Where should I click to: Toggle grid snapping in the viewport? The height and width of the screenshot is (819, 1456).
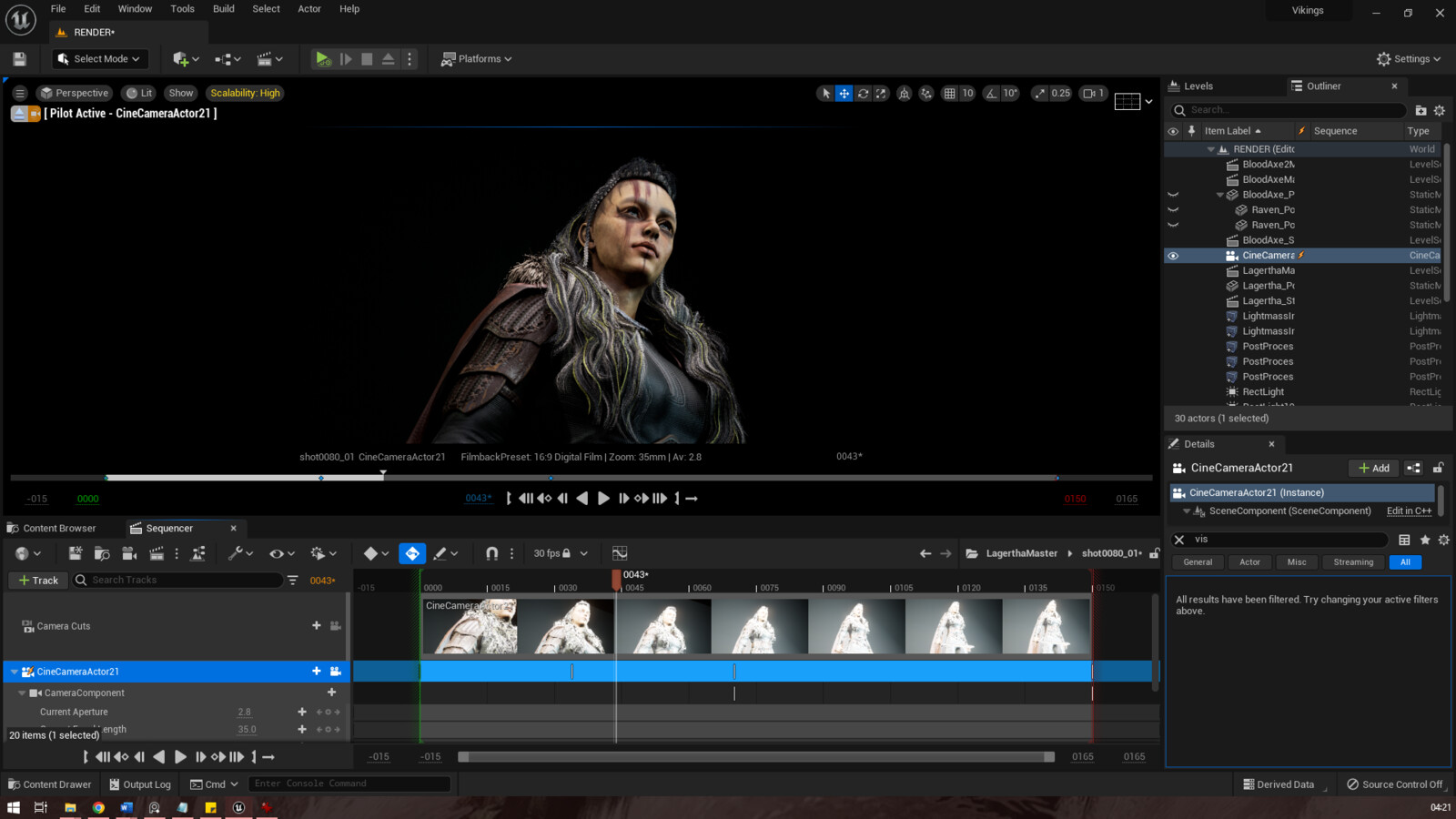949,93
